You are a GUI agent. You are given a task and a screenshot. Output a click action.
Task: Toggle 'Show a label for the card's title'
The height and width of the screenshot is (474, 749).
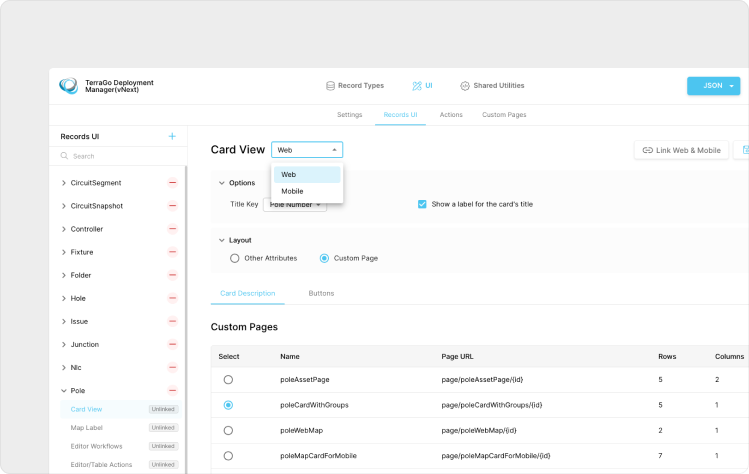[x=422, y=204]
